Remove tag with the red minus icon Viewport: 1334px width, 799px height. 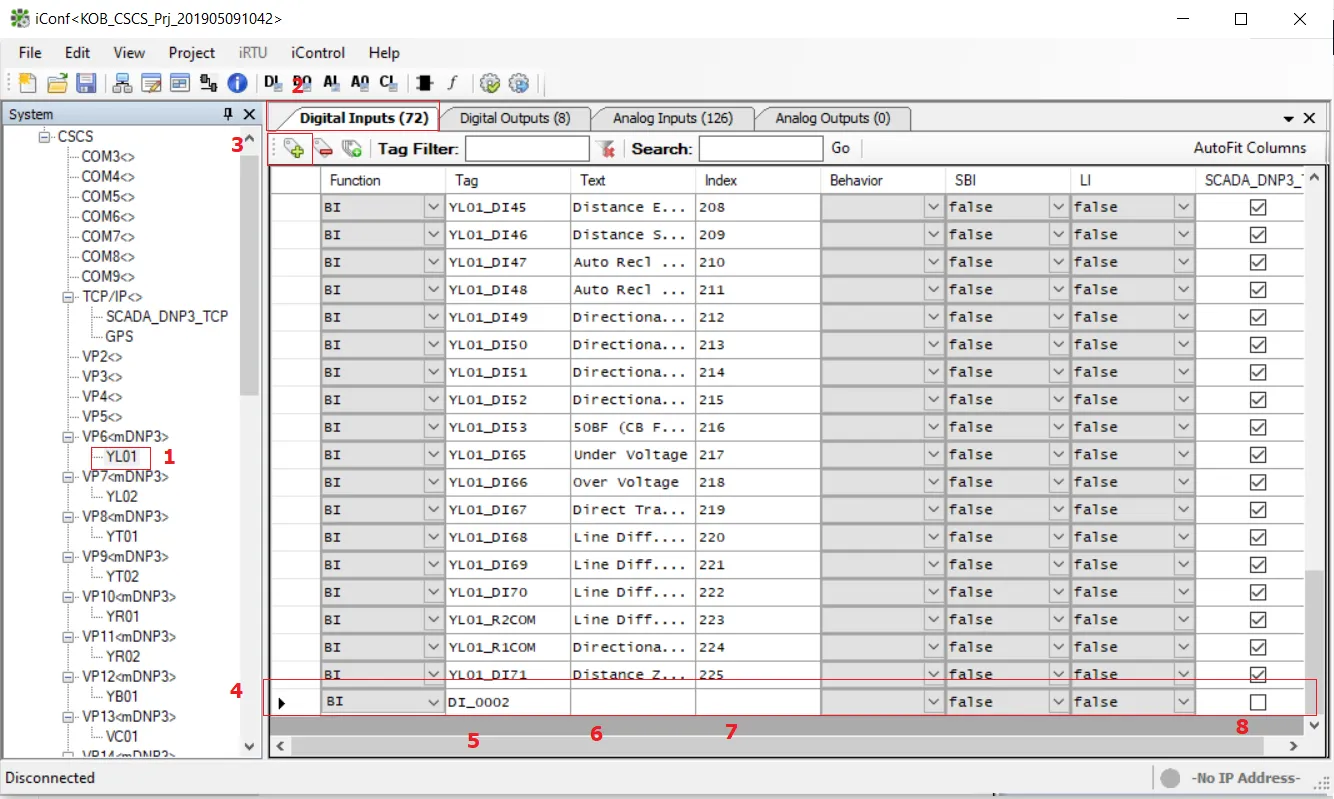click(323, 148)
